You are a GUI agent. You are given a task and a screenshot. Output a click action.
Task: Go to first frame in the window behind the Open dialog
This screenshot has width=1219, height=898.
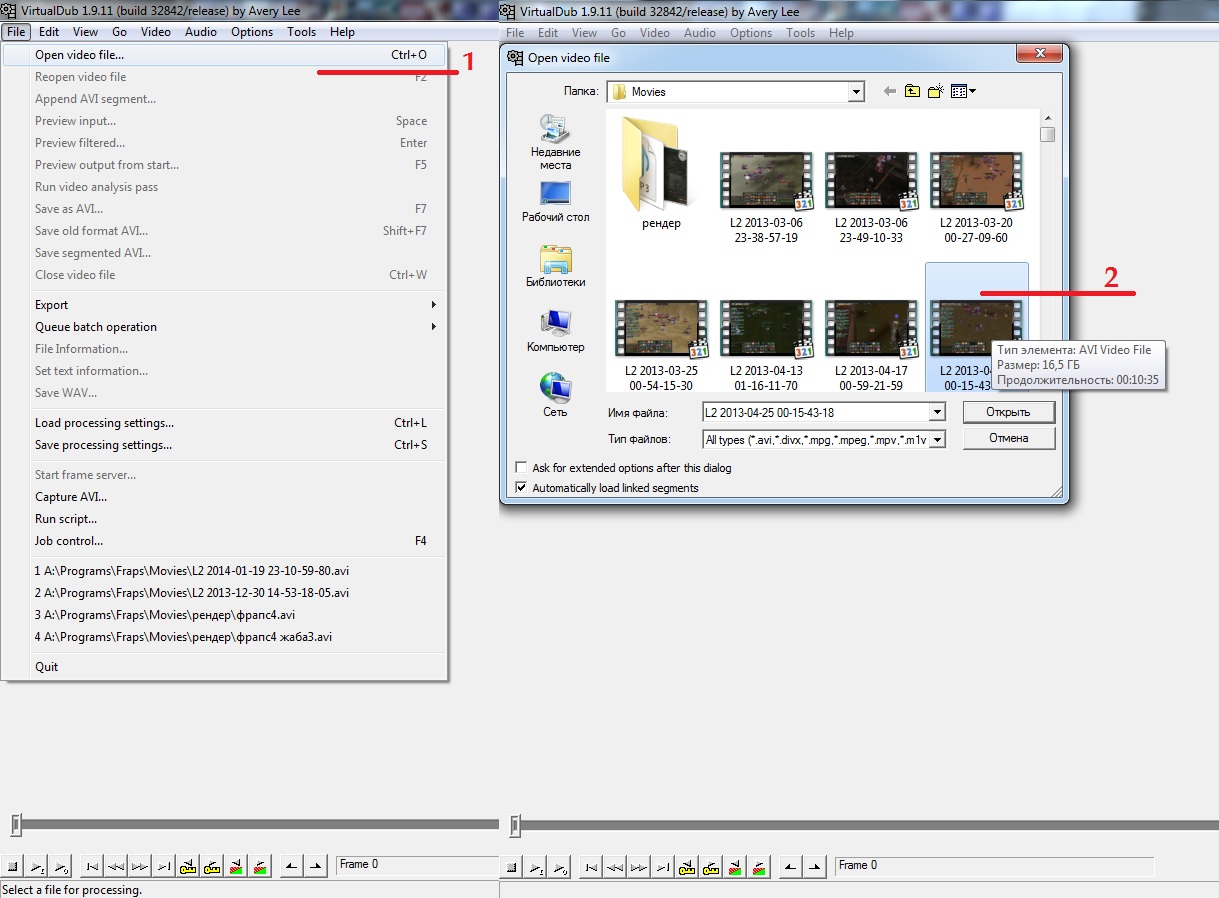(x=591, y=867)
